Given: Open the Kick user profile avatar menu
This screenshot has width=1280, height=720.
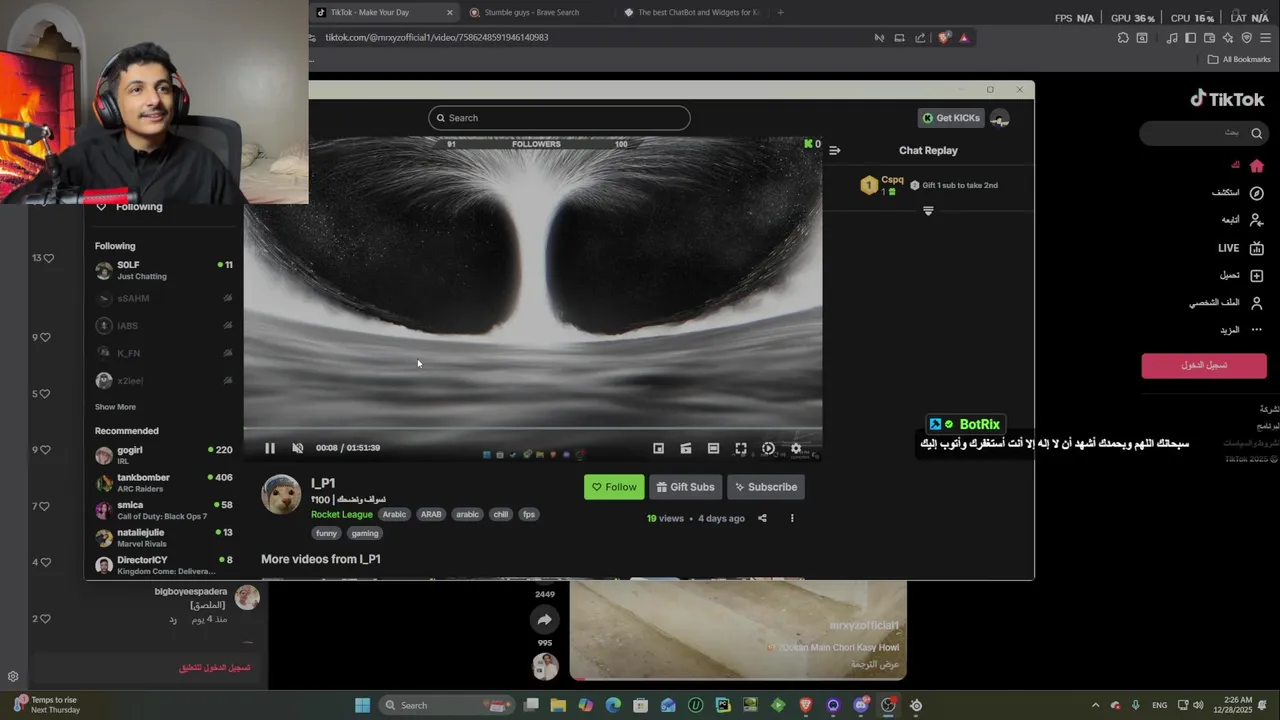Looking at the screenshot, I should (999, 118).
